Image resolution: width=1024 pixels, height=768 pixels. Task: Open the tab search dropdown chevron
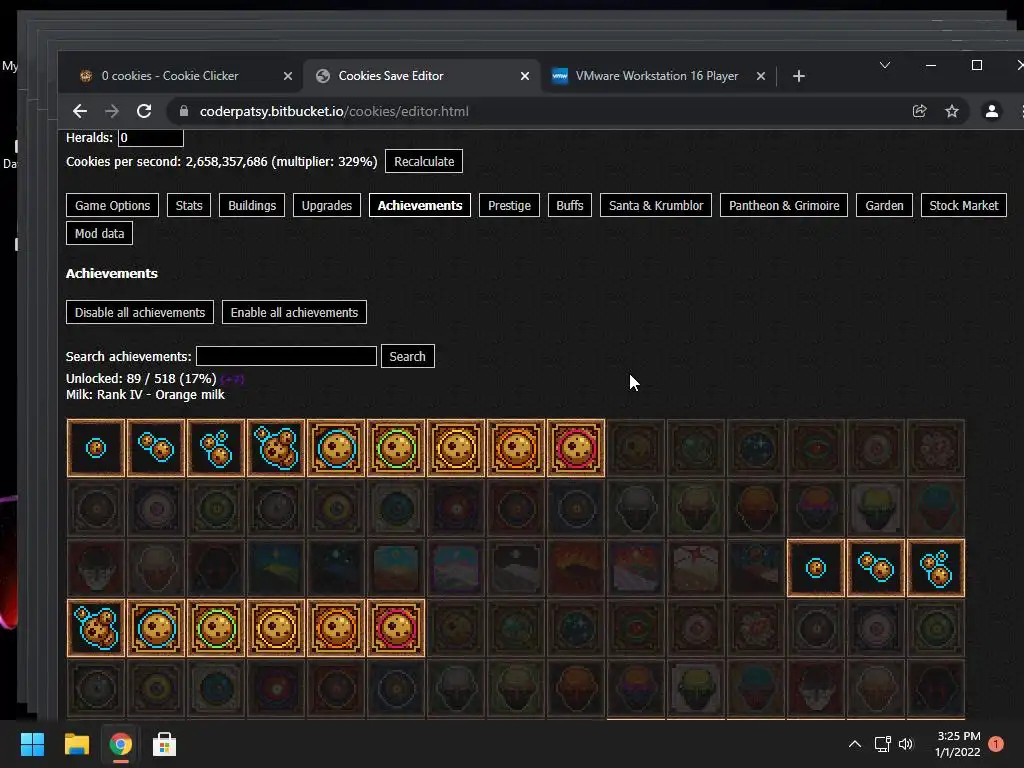click(885, 65)
